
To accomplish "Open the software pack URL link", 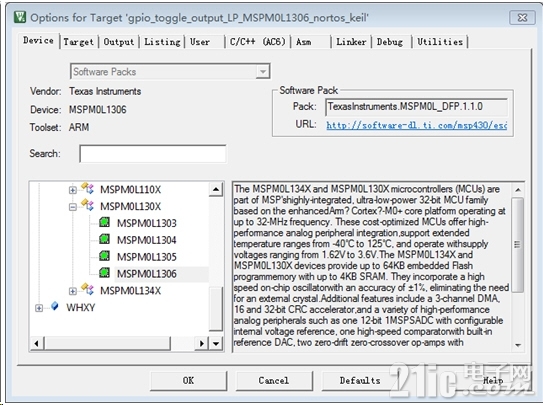I will [x=417, y=125].
